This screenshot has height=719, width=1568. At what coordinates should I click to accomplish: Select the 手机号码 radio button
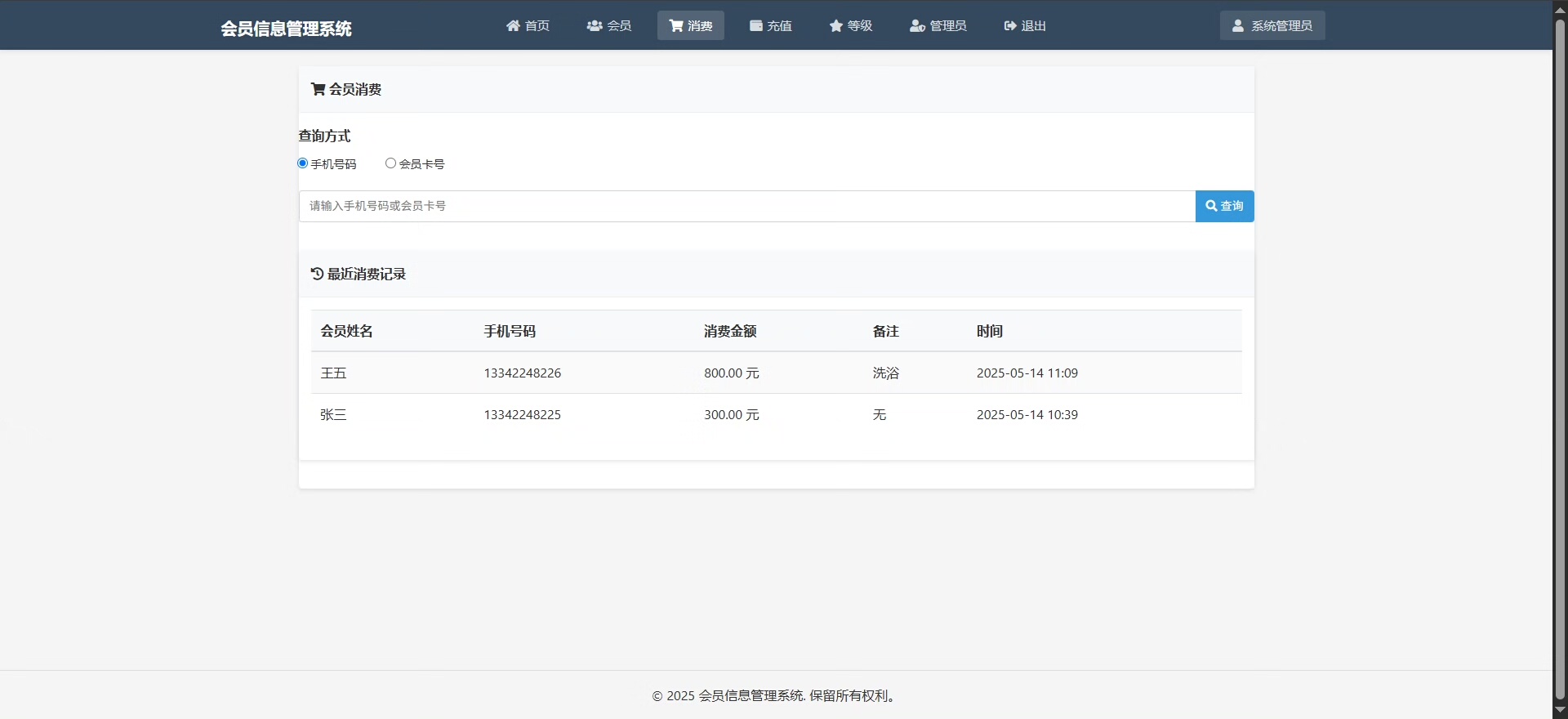pos(303,163)
